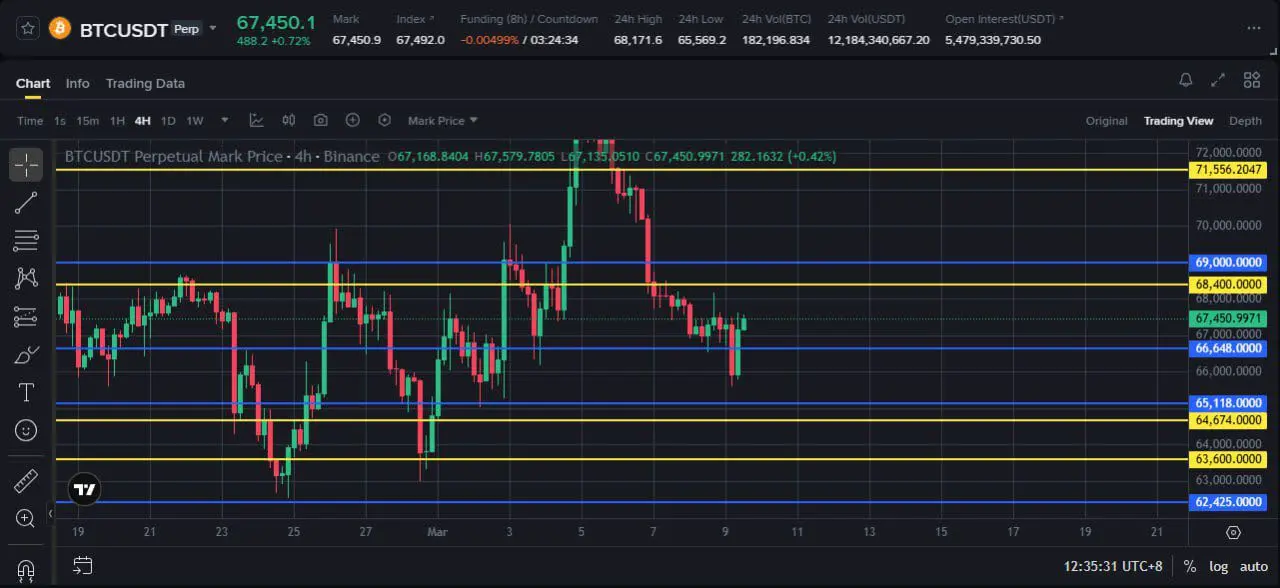Viewport: 1280px width, 588px height.
Task: Select the 69,000.0000 blue price label
Action: point(1229,263)
